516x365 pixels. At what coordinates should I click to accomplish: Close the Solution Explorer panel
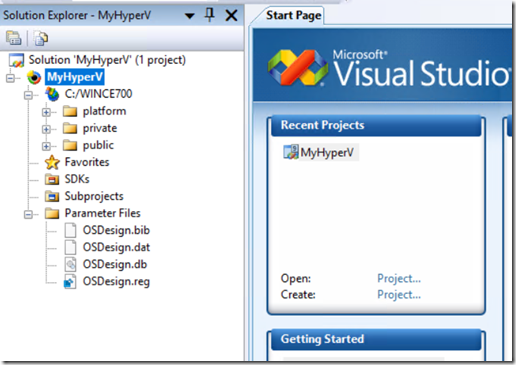[x=231, y=15]
